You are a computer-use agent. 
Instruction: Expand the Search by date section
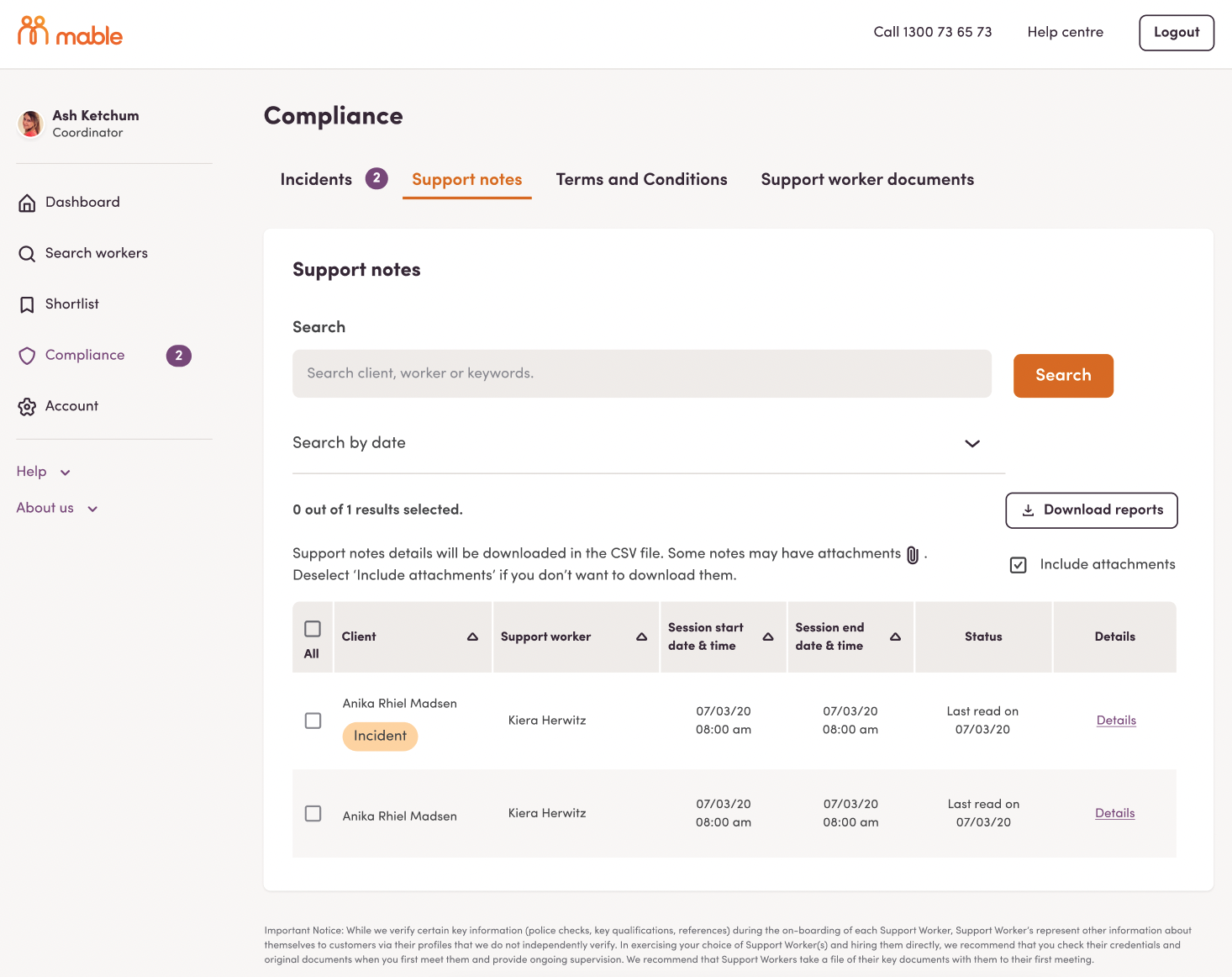[972, 443]
